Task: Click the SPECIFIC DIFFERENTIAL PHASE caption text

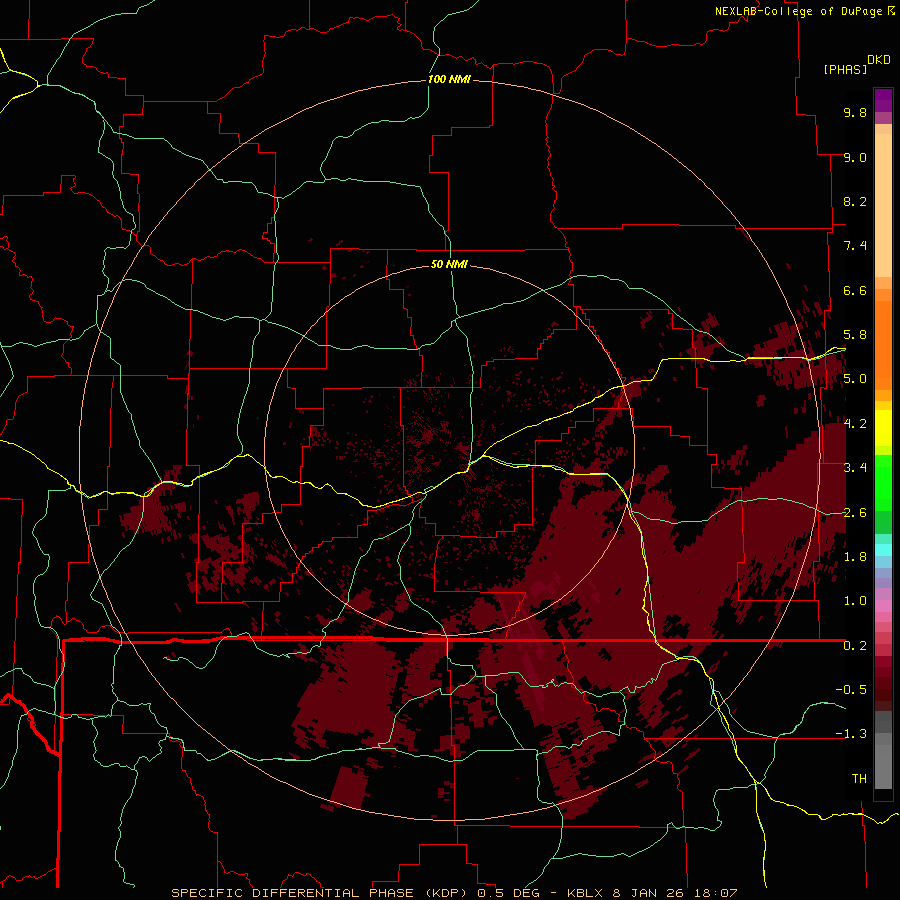Action: point(292,893)
